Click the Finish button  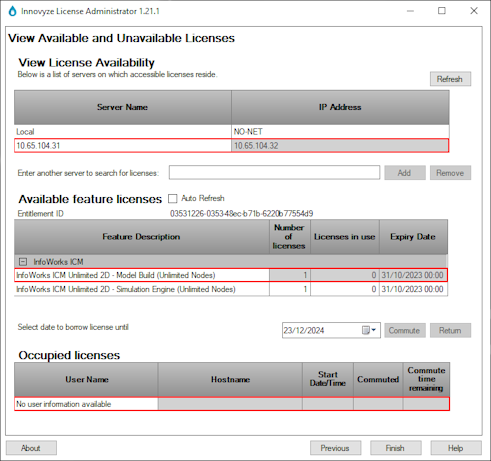click(396, 448)
